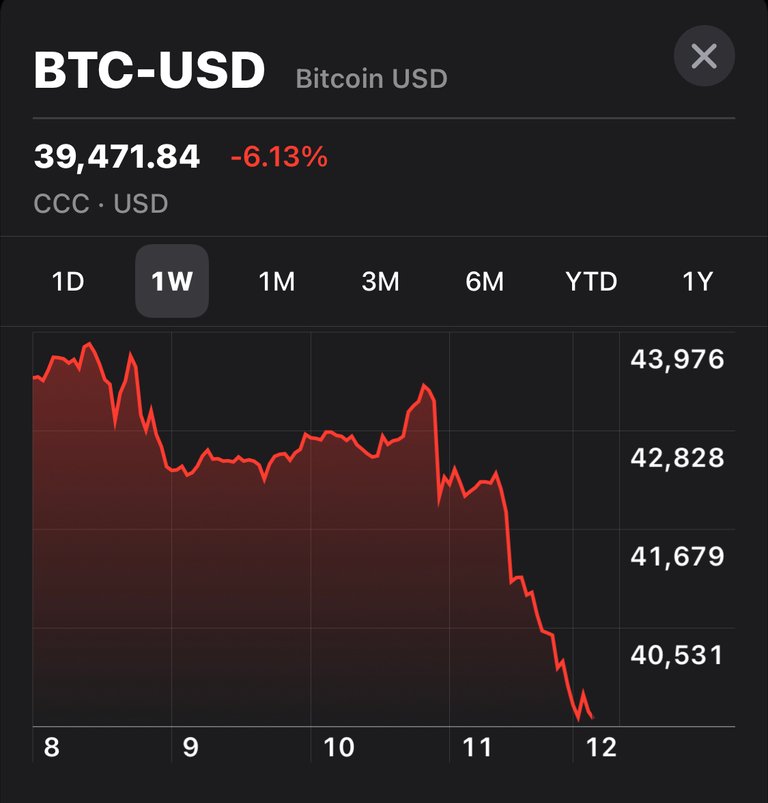The width and height of the screenshot is (768, 803).
Task: Click the 39,471.84 current price
Action: 117,157
